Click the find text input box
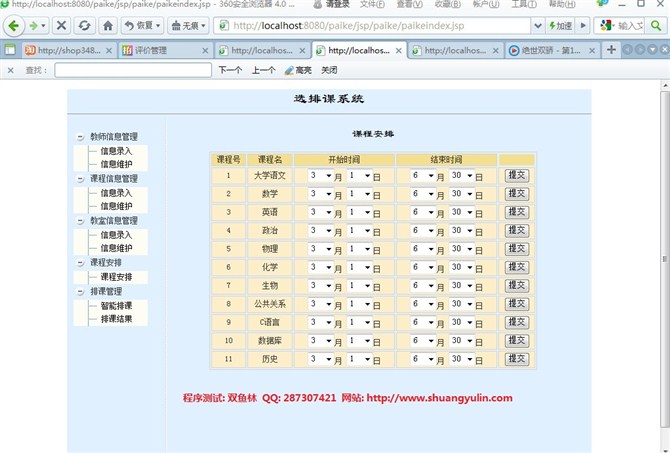670x453 pixels. point(133,70)
